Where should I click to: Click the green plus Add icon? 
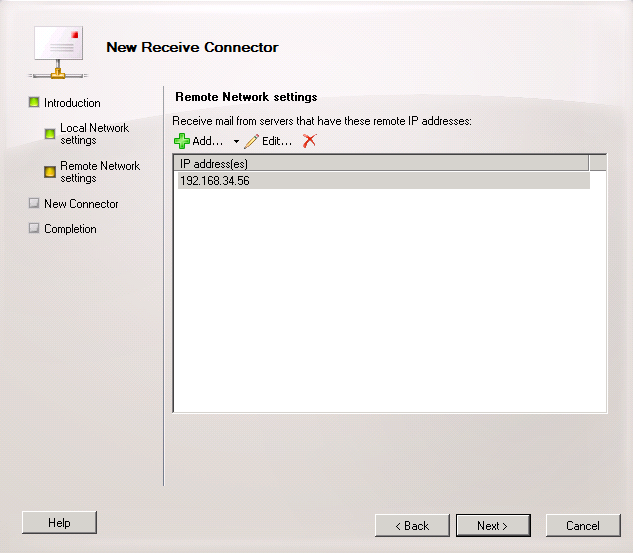tap(182, 141)
